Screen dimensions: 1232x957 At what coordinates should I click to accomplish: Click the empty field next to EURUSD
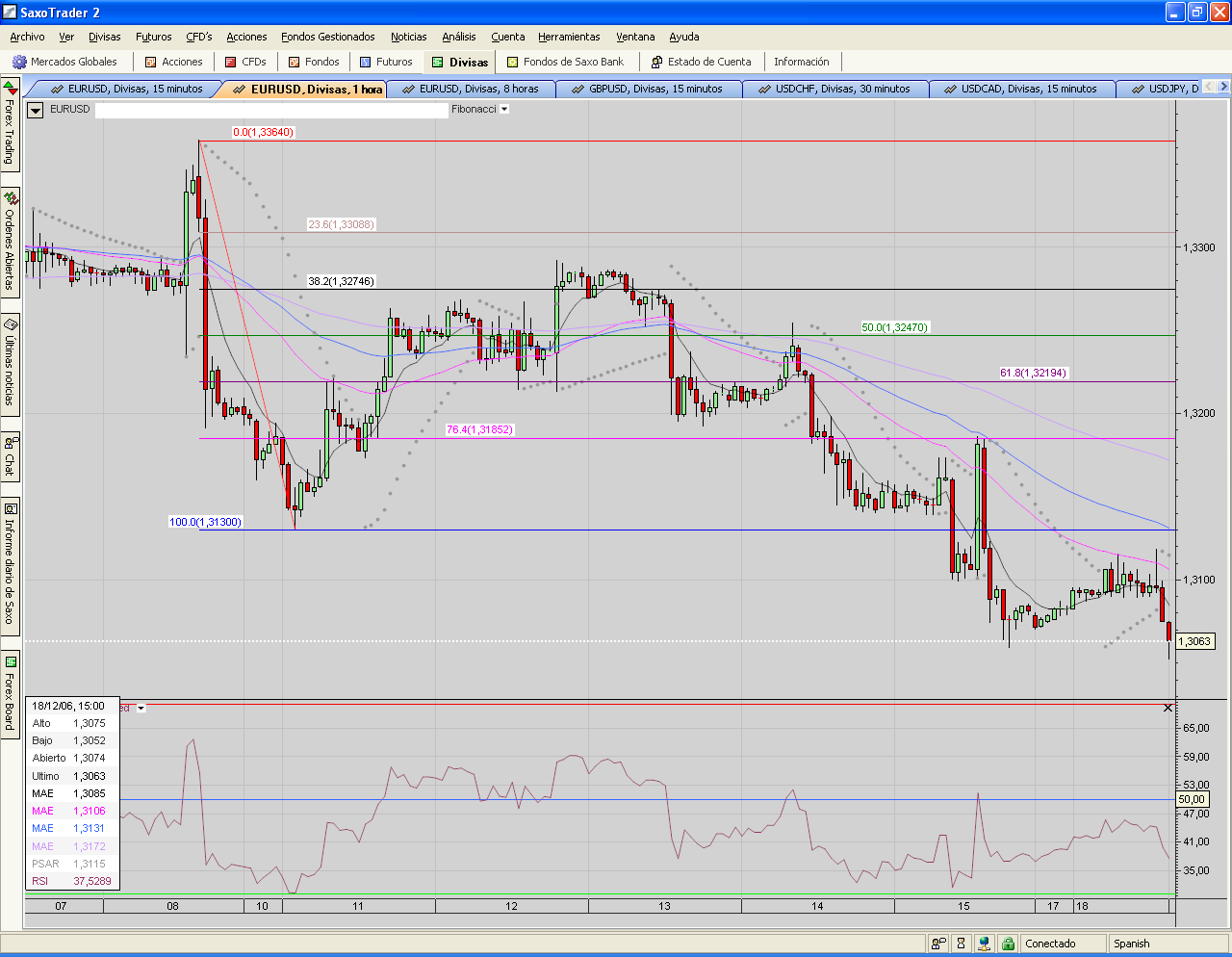tap(271, 110)
